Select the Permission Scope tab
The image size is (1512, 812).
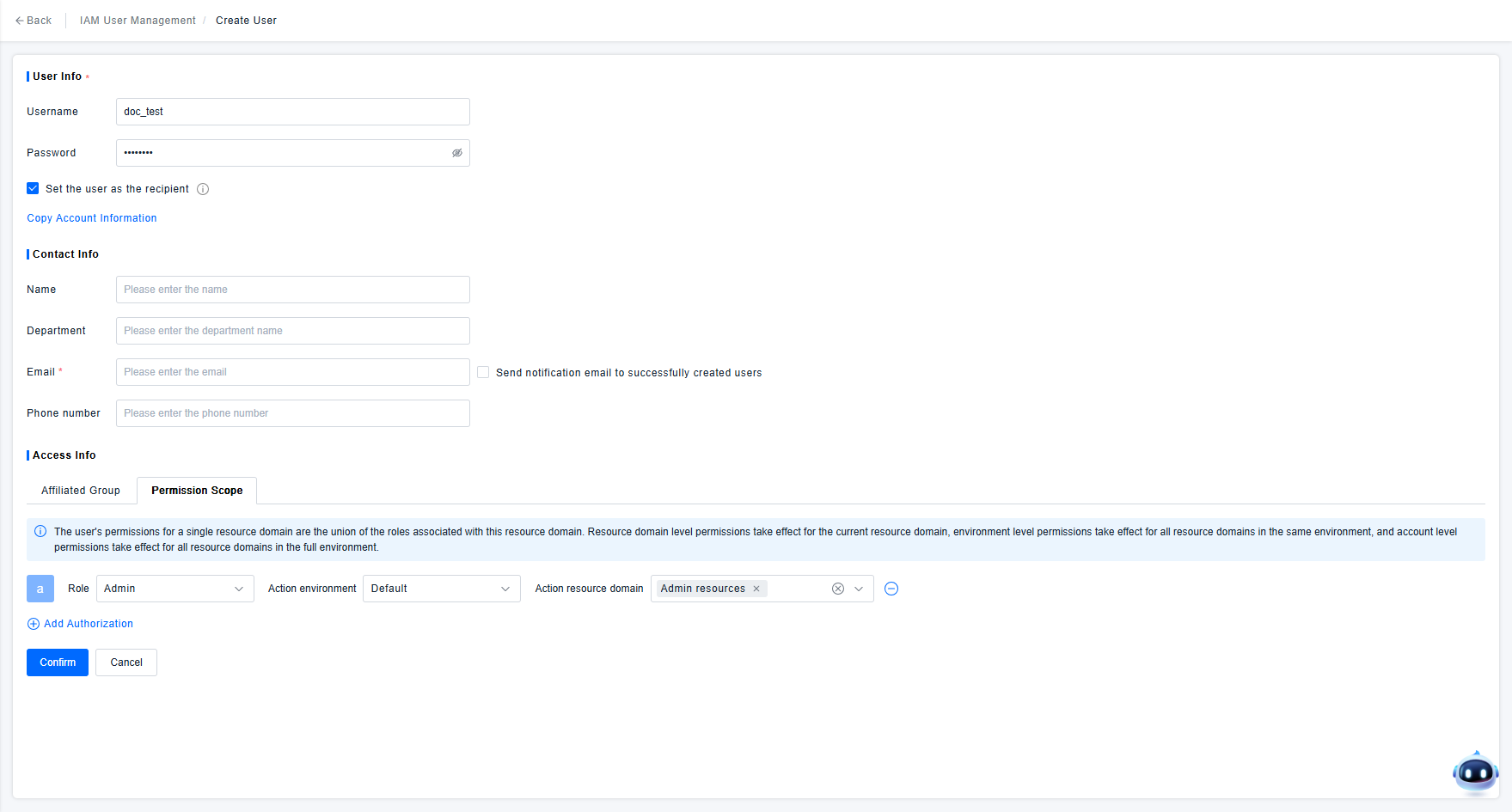[197, 491]
